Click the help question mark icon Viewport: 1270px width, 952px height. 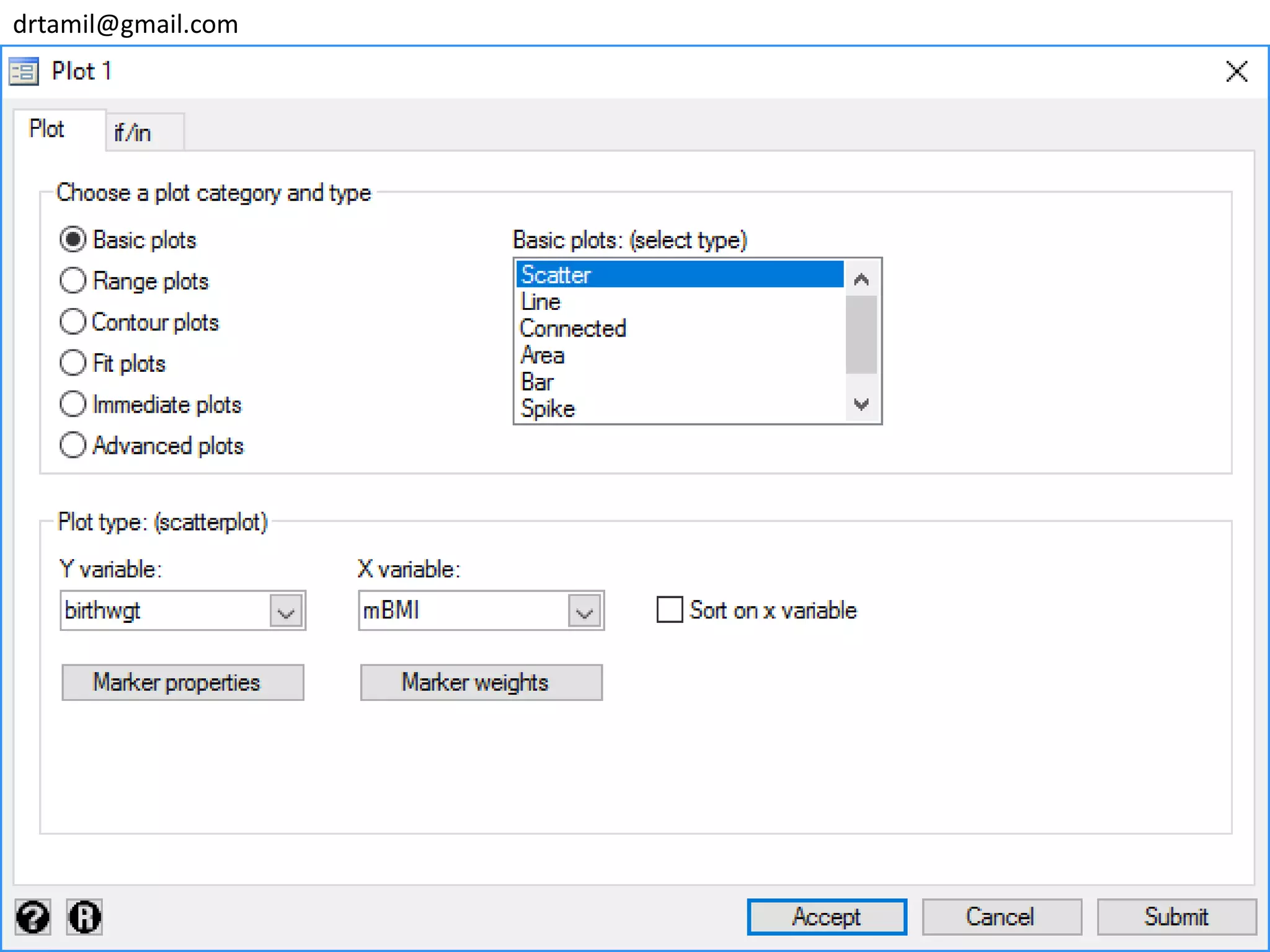[x=32, y=917]
